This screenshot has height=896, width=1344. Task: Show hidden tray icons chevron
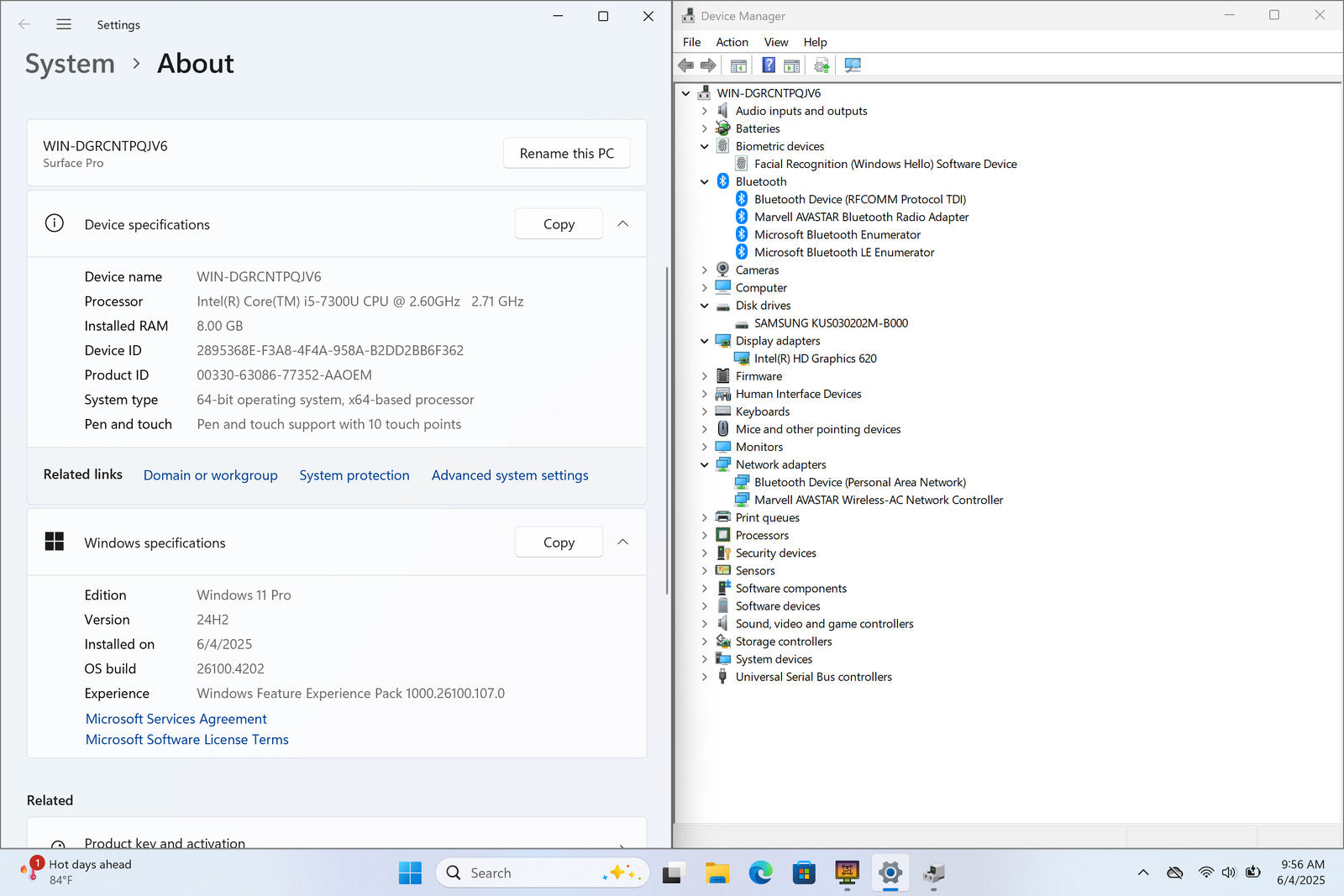click(1143, 872)
